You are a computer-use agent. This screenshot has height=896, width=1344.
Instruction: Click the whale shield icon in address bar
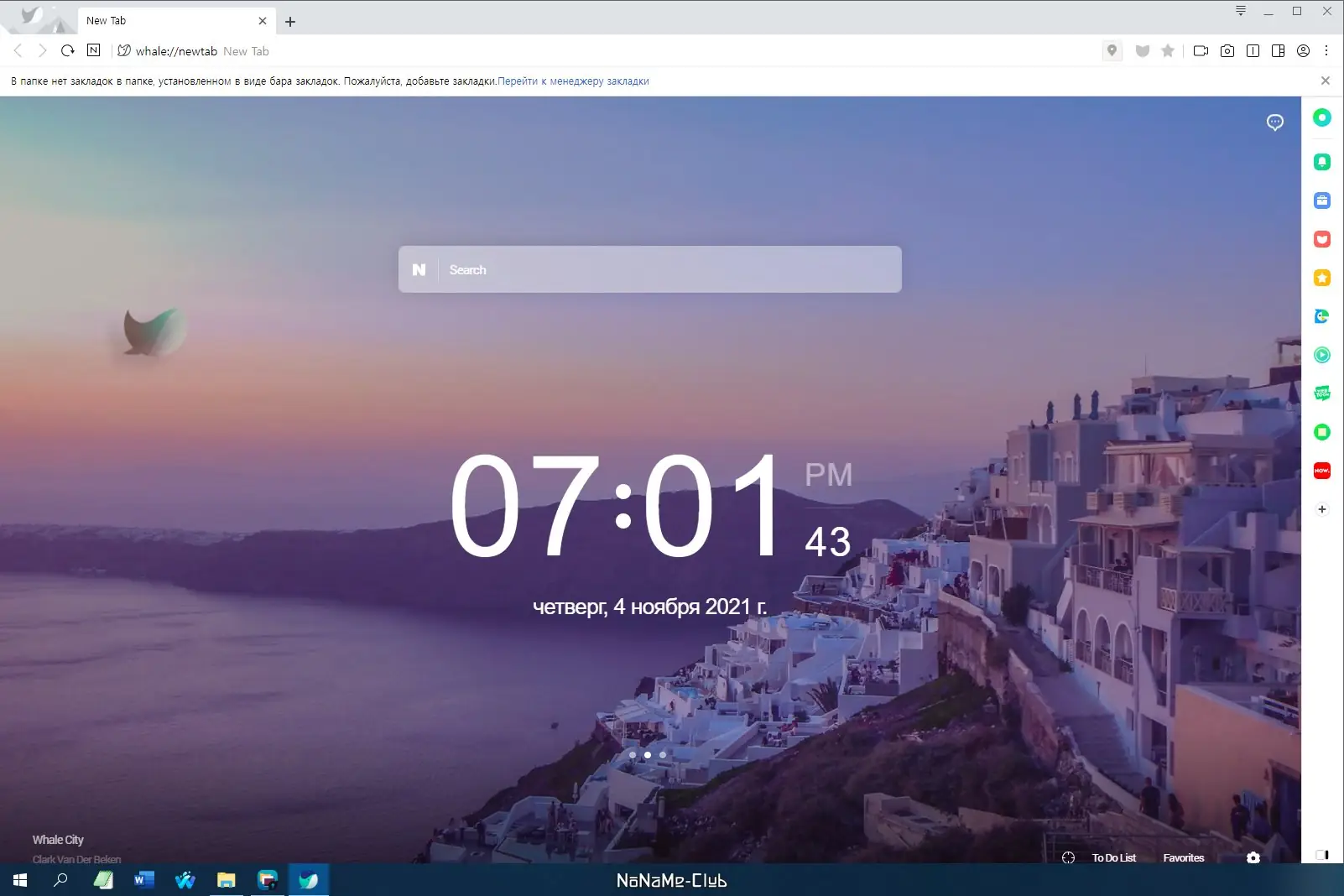pyautogui.click(x=1142, y=50)
